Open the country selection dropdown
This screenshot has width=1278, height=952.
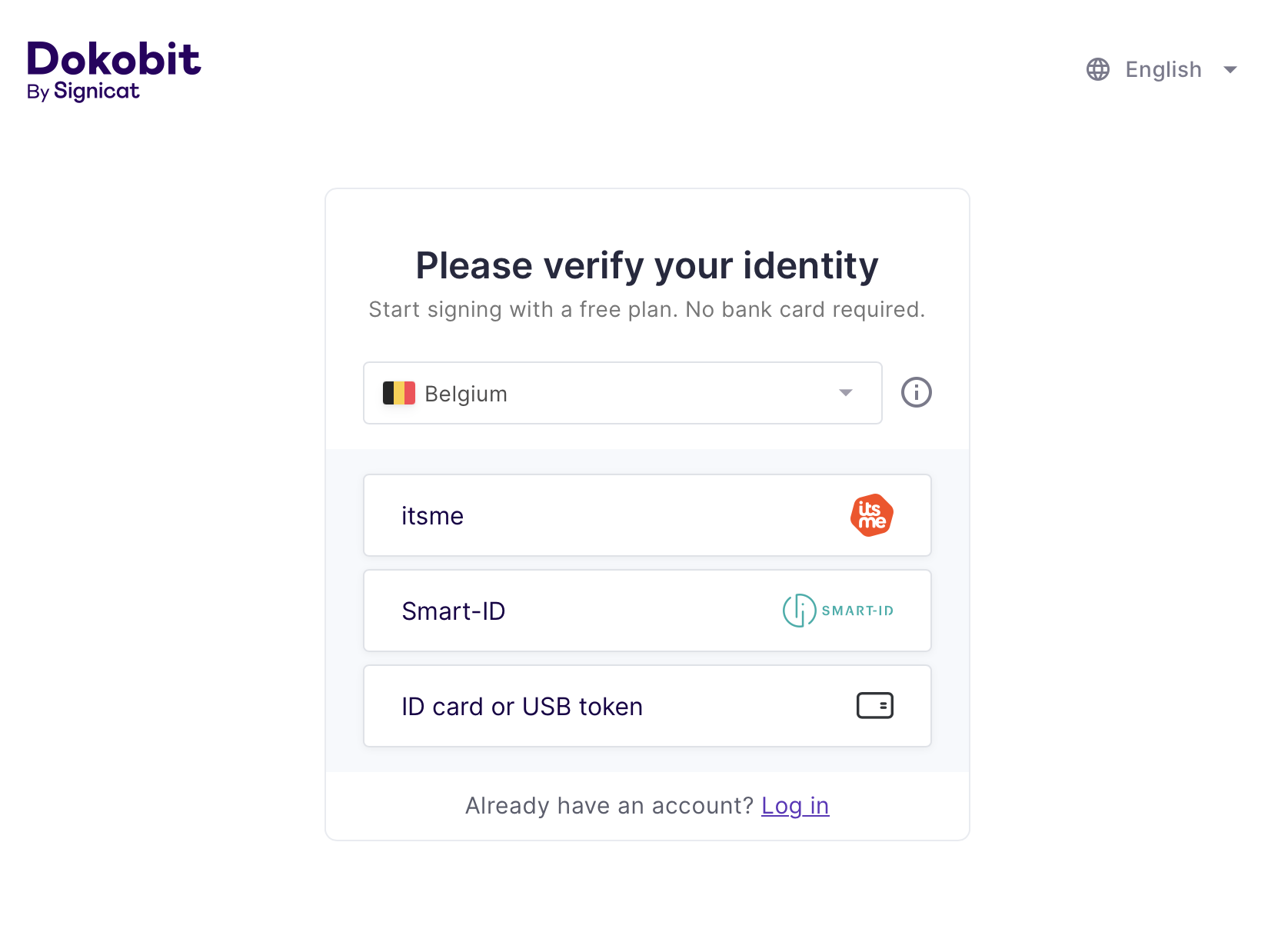622,392
